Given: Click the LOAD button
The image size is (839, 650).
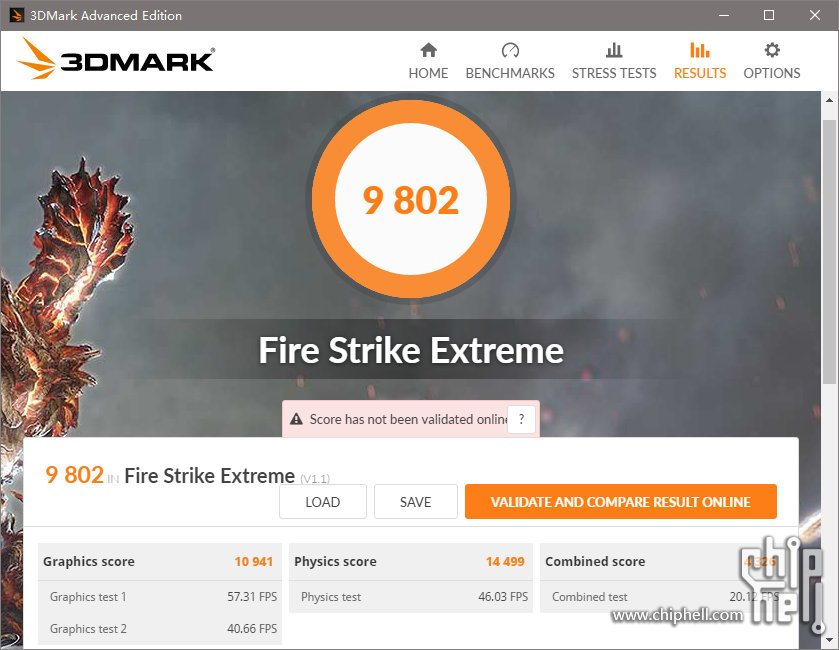Looking at the screenshot, I should coord(323,502).
